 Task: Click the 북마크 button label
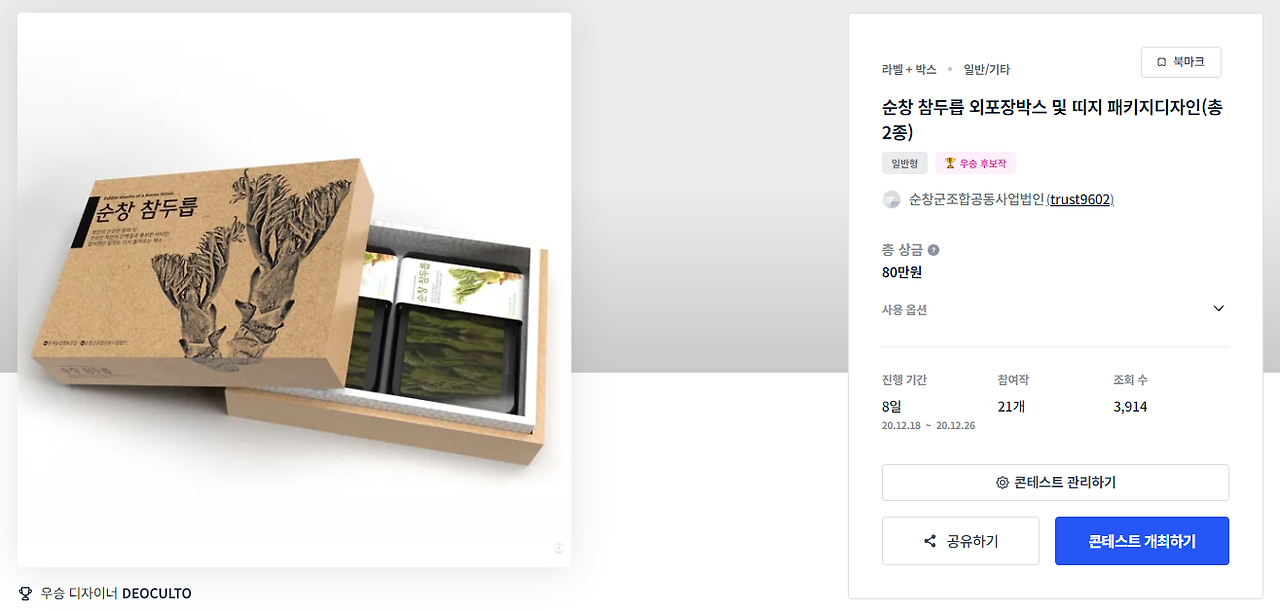pos(1189,62)
